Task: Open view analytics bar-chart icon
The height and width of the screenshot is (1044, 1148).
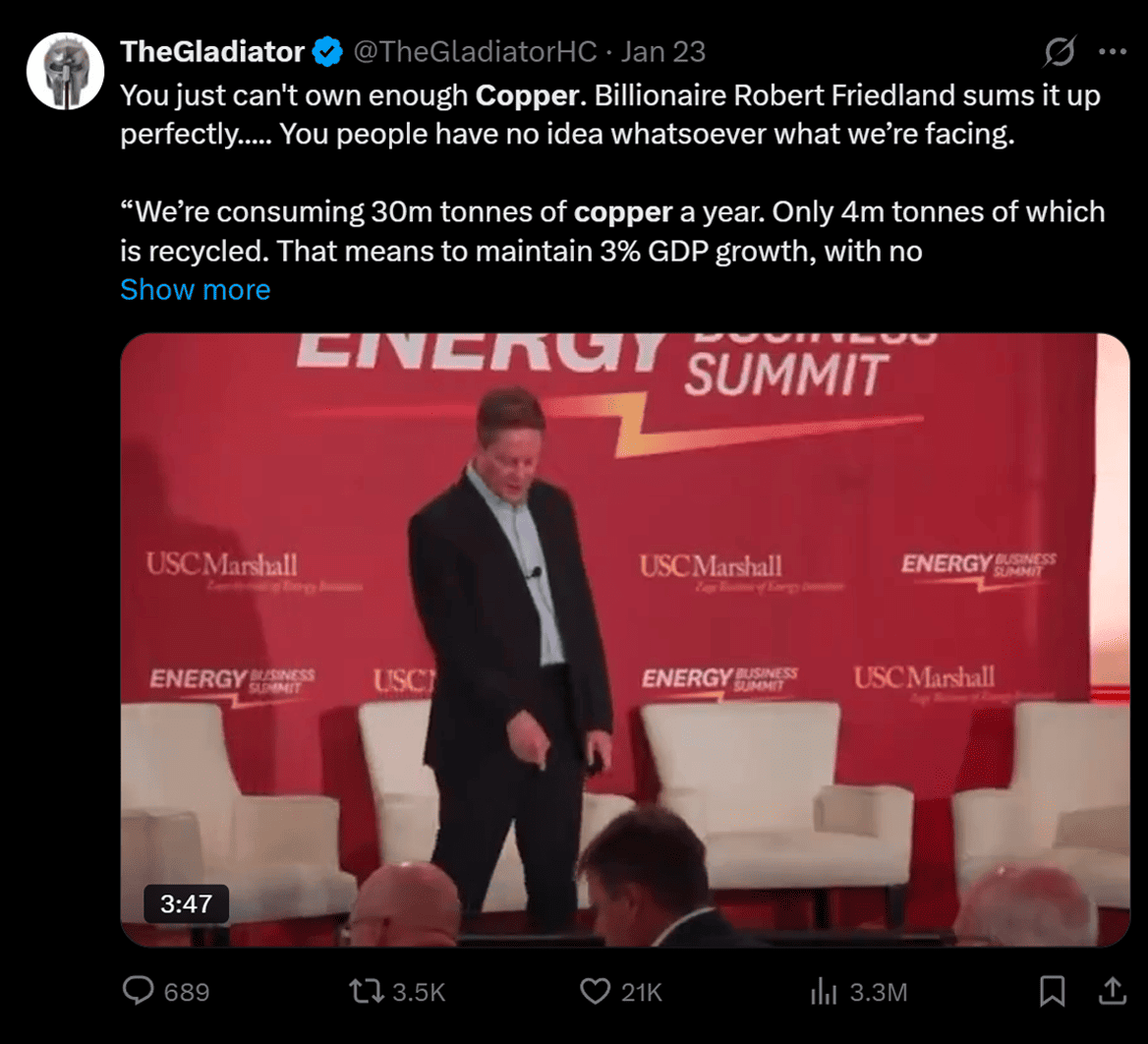Action: click(823, 991)
